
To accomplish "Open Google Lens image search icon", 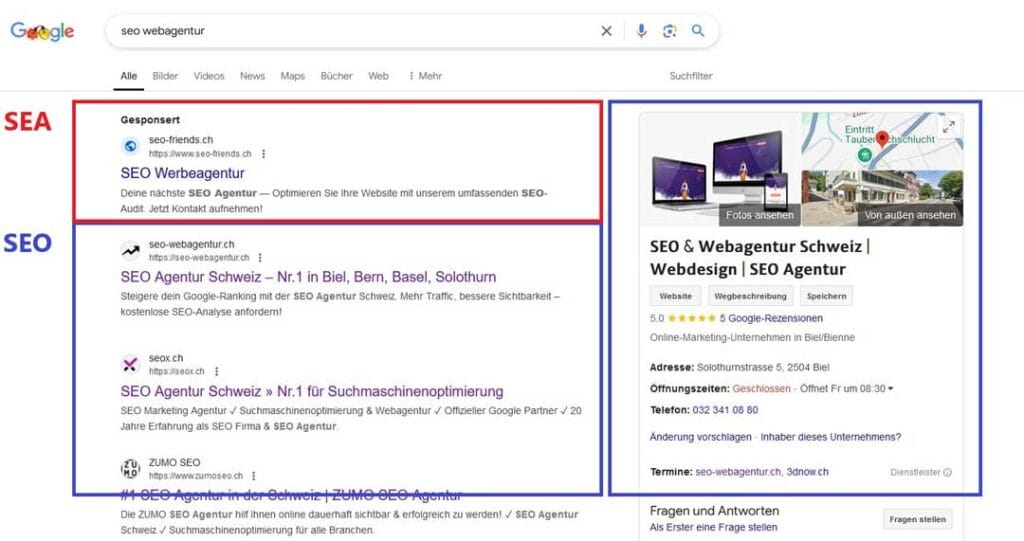I will pyautogui.click(x=669, y=31).
